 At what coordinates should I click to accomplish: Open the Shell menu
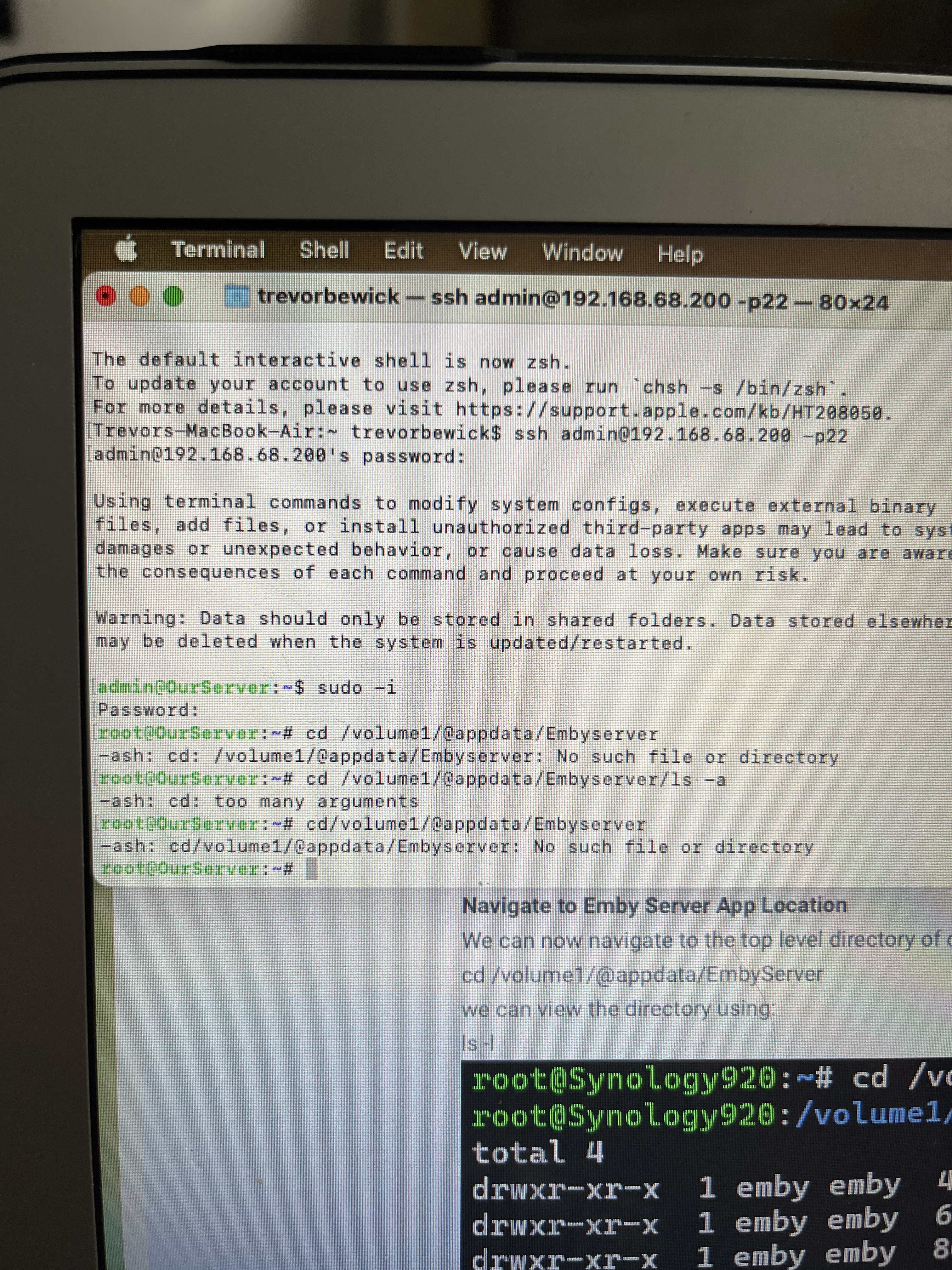coord(324,250)
